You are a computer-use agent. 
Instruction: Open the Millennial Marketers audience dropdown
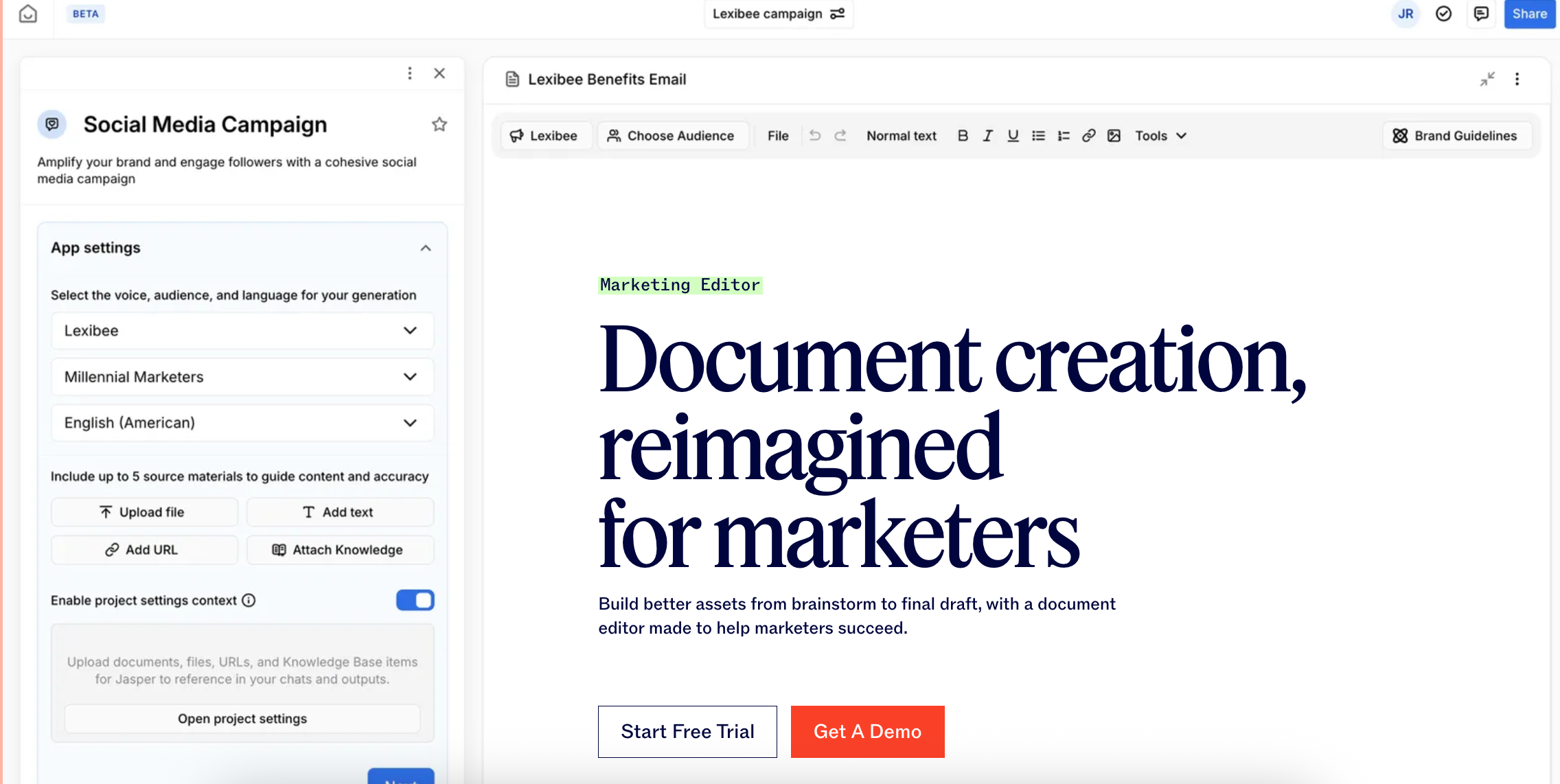[242, 377]
